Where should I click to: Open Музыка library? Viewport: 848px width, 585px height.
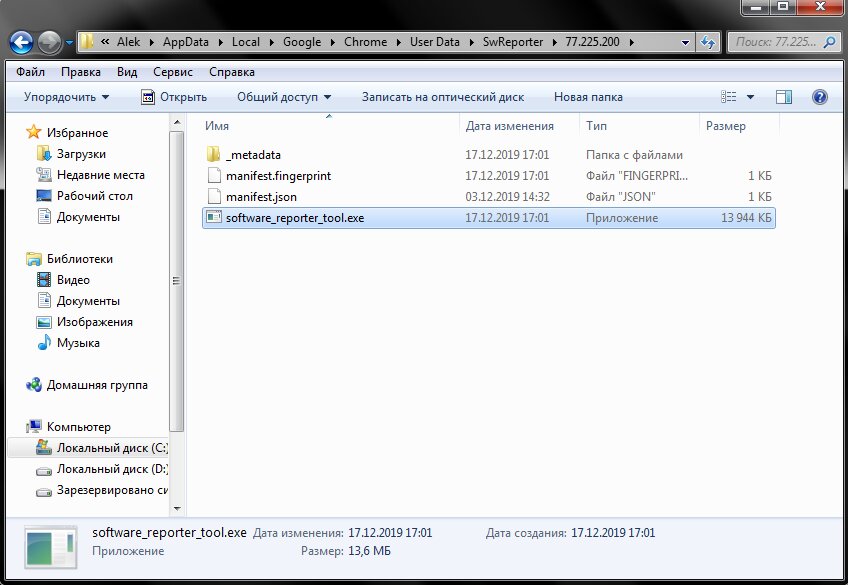click(78, 343)
